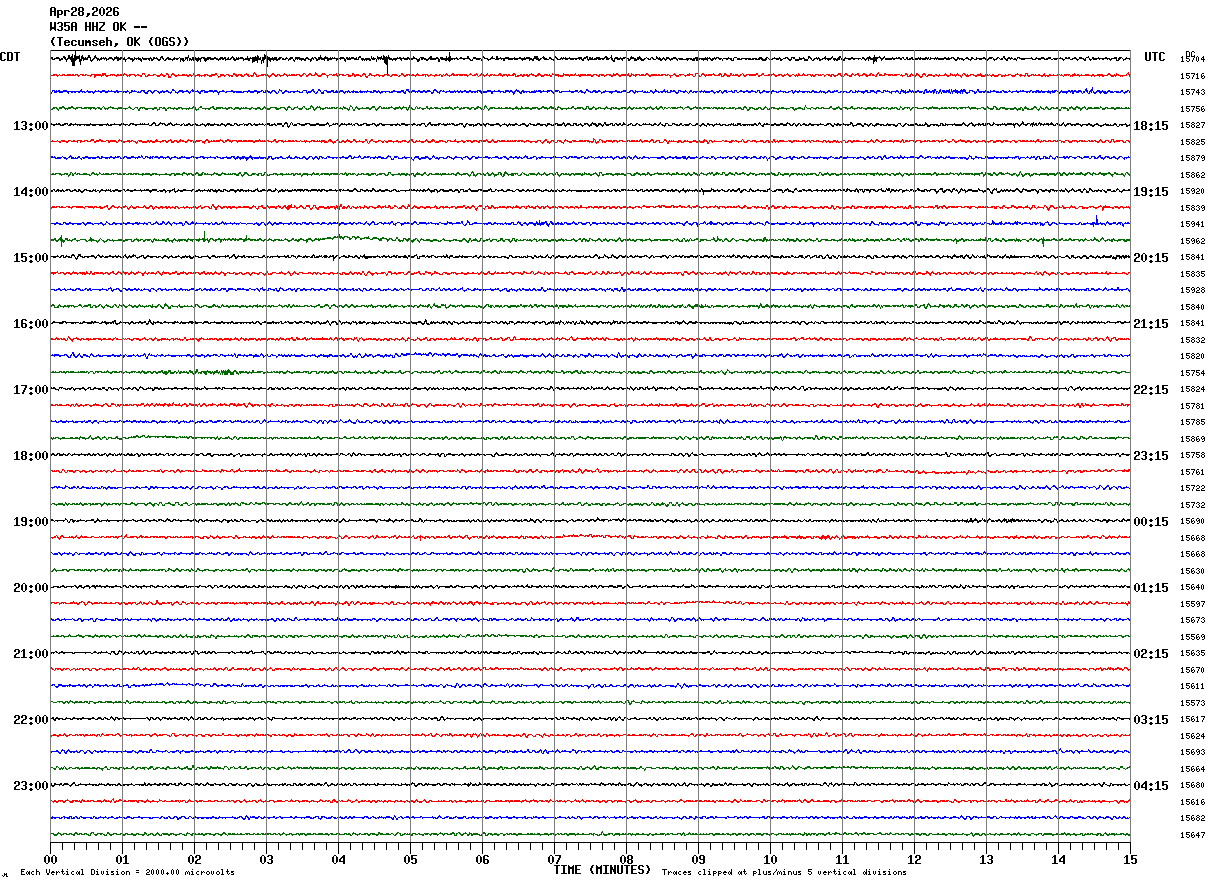This screenshot has width=1210, height=886.
Task: Click the 18:15 UTC time label
Action: click(1151, 126)
